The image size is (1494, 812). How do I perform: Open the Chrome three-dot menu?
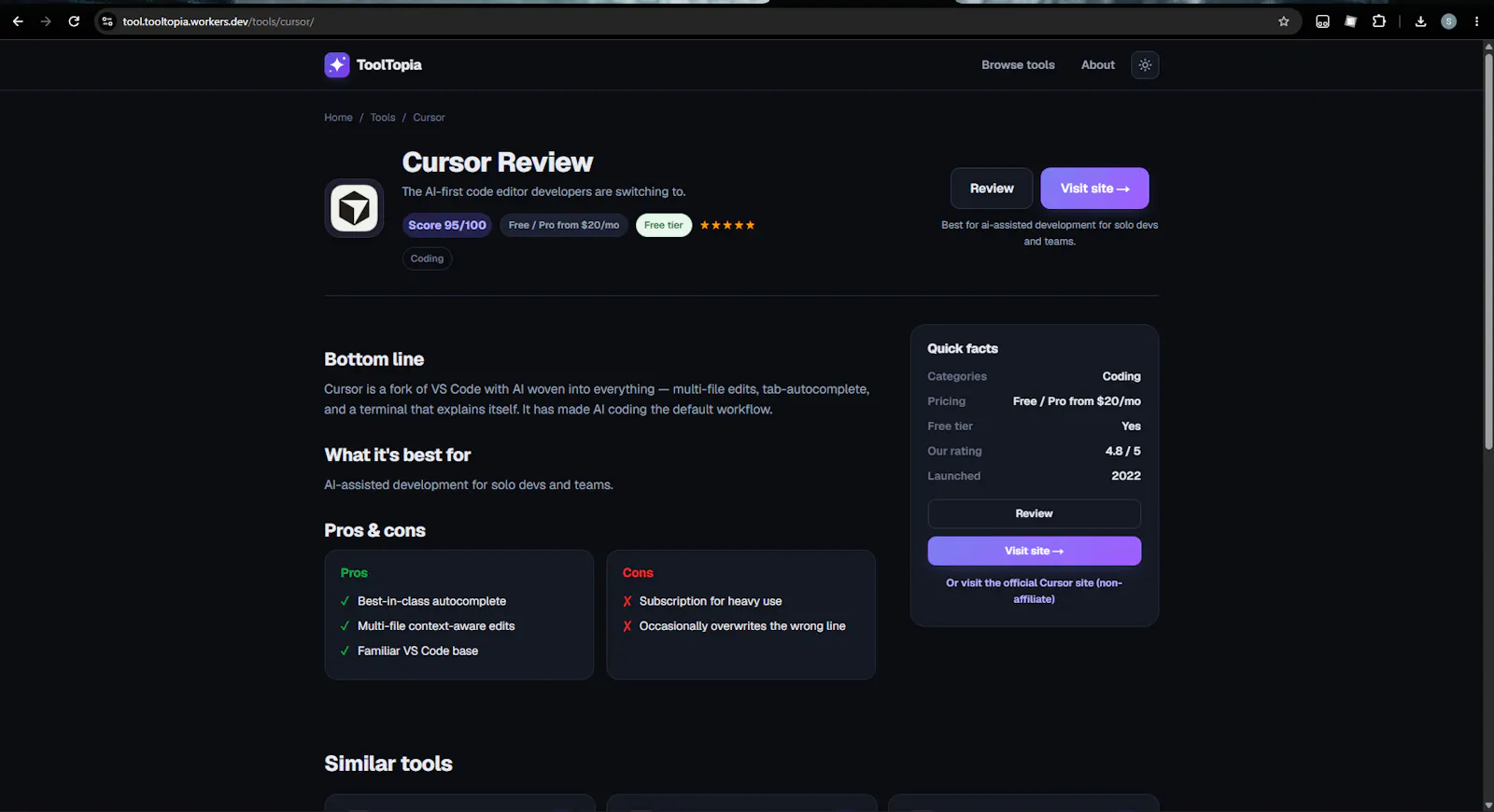pos(1476,21)
